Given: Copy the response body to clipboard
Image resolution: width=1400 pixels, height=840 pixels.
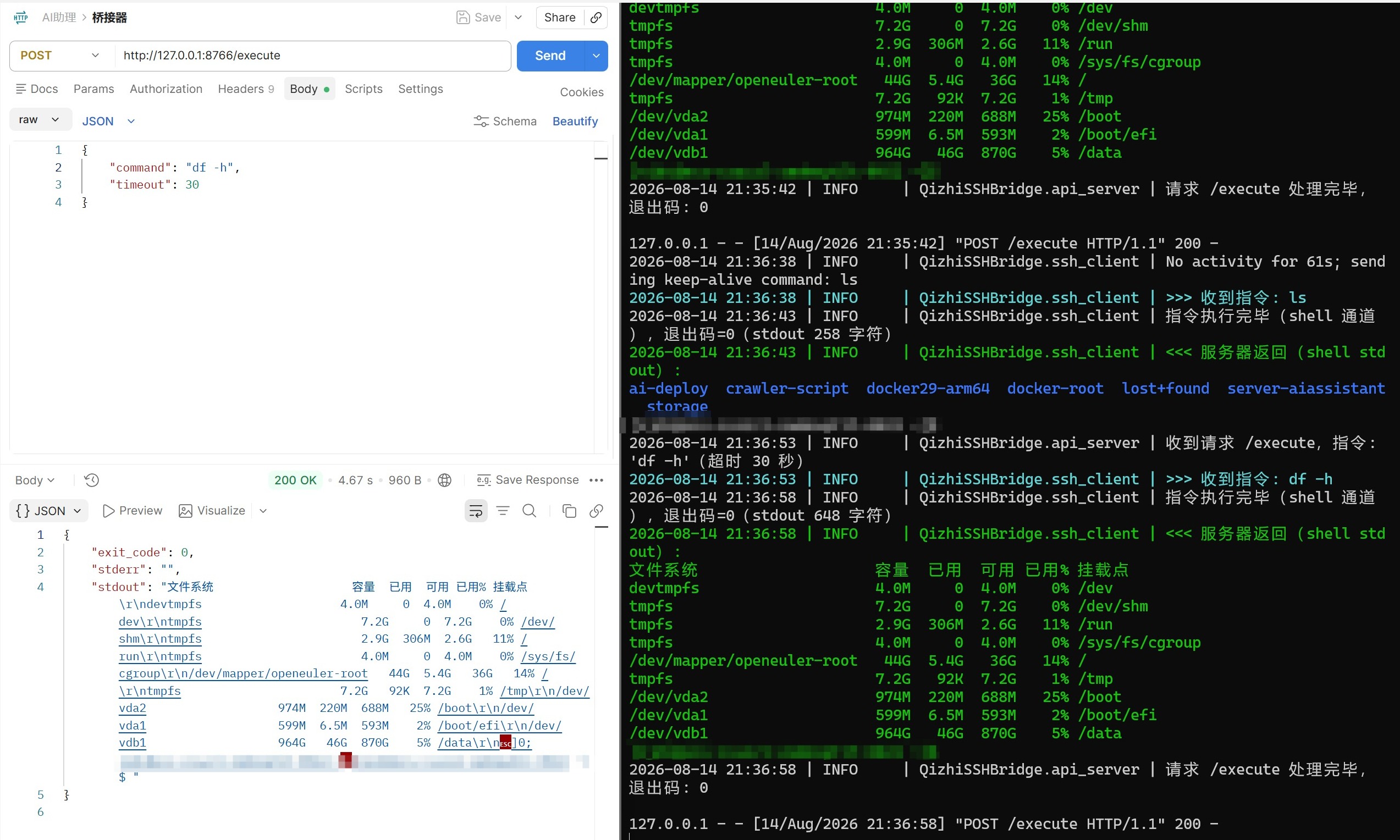Looking at the screenshot, I should click(569, 511).
